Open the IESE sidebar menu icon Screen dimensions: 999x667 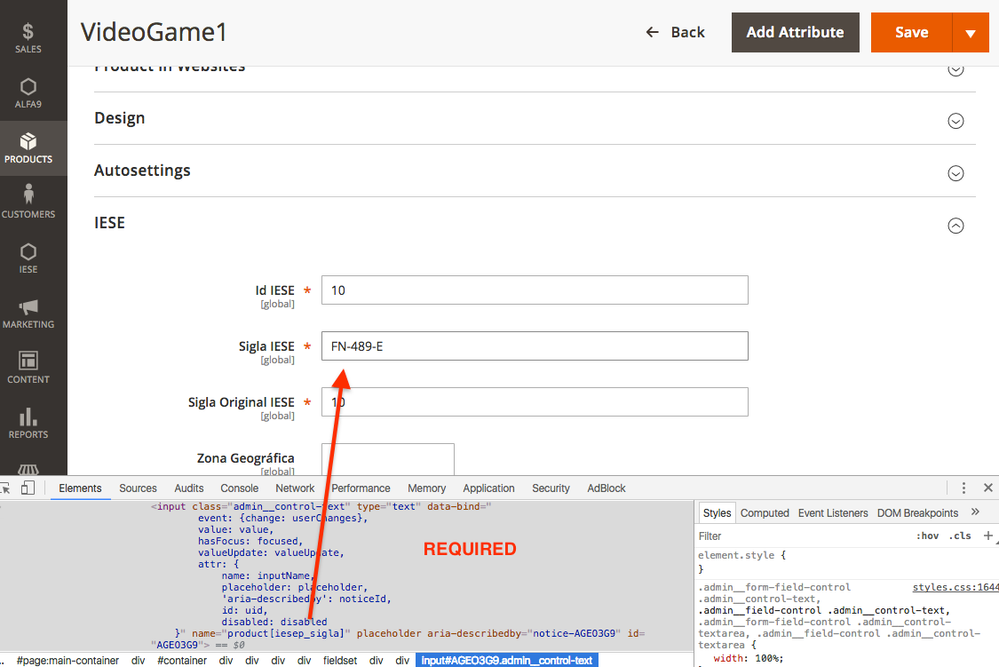28,258
